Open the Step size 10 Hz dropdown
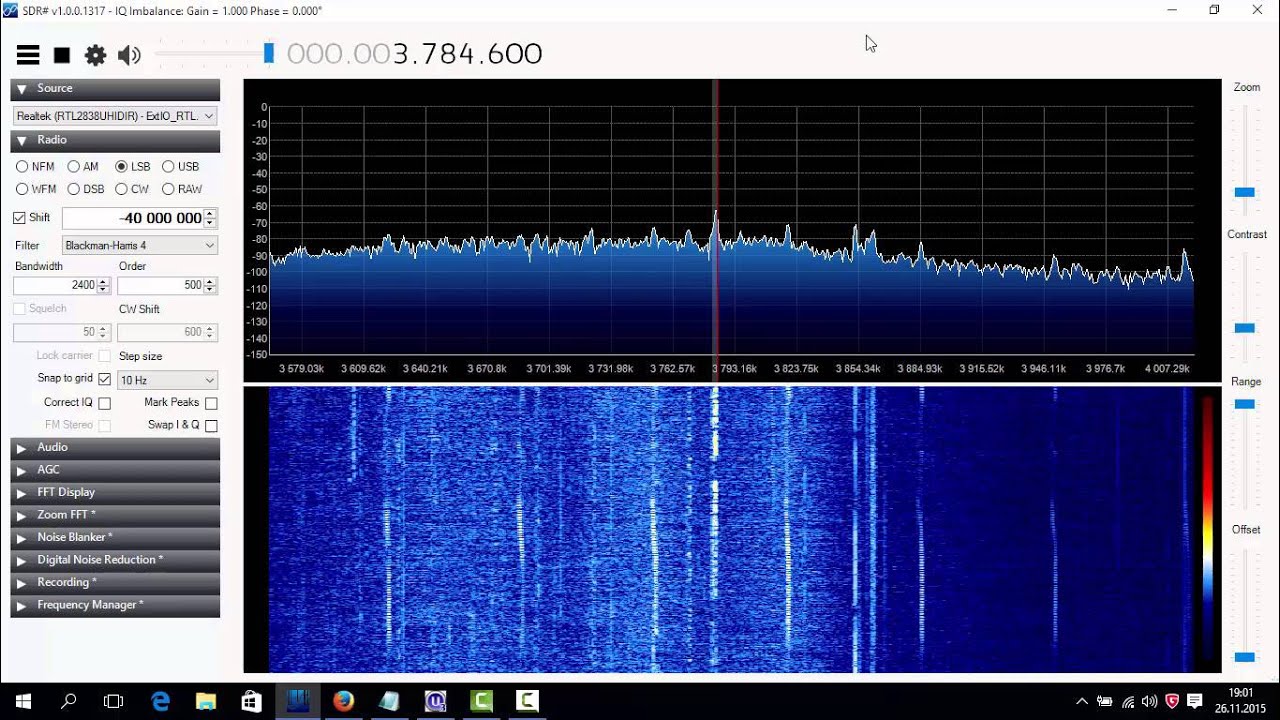 pos(167,380)
